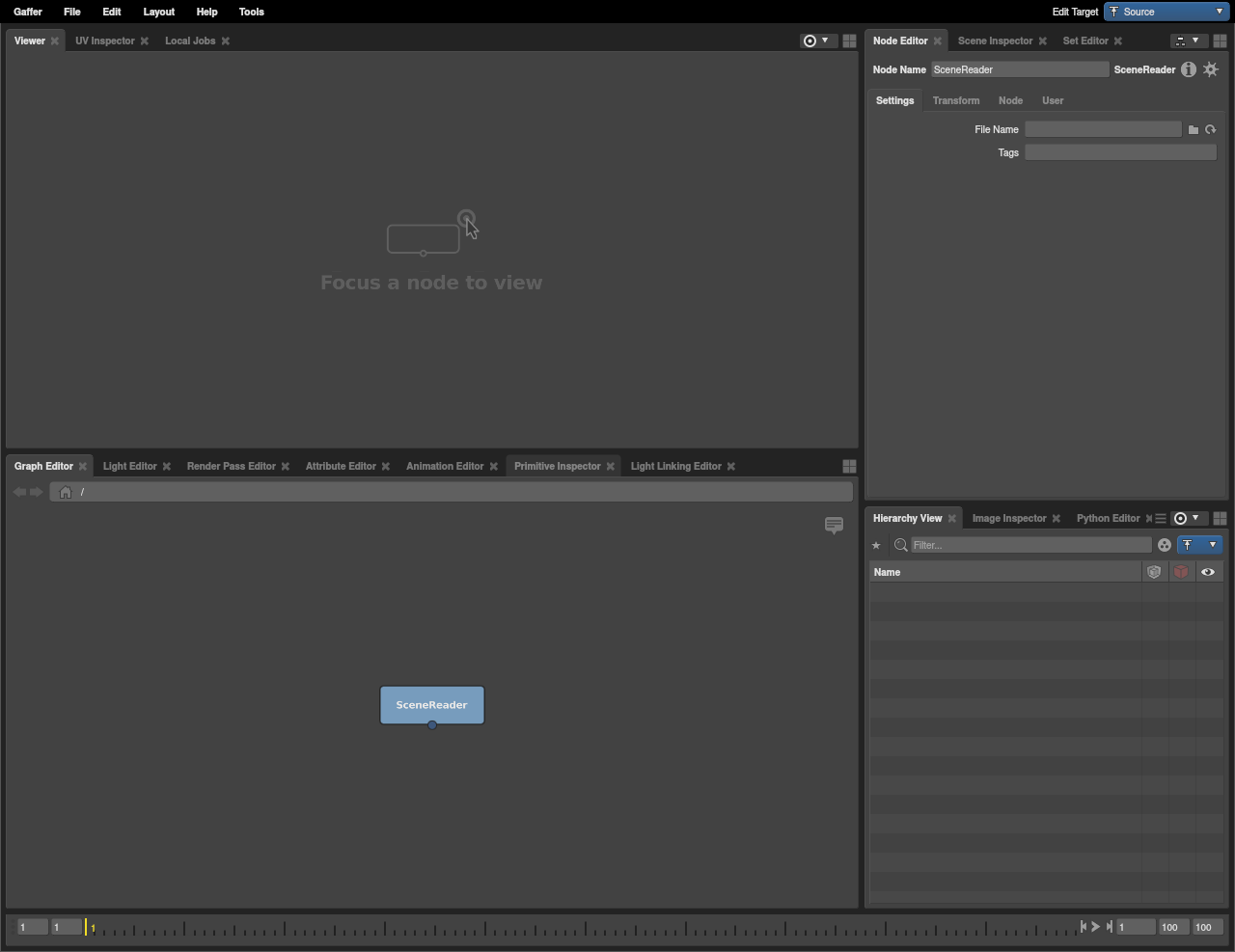Switch to the Python Editor tab

1109,518
